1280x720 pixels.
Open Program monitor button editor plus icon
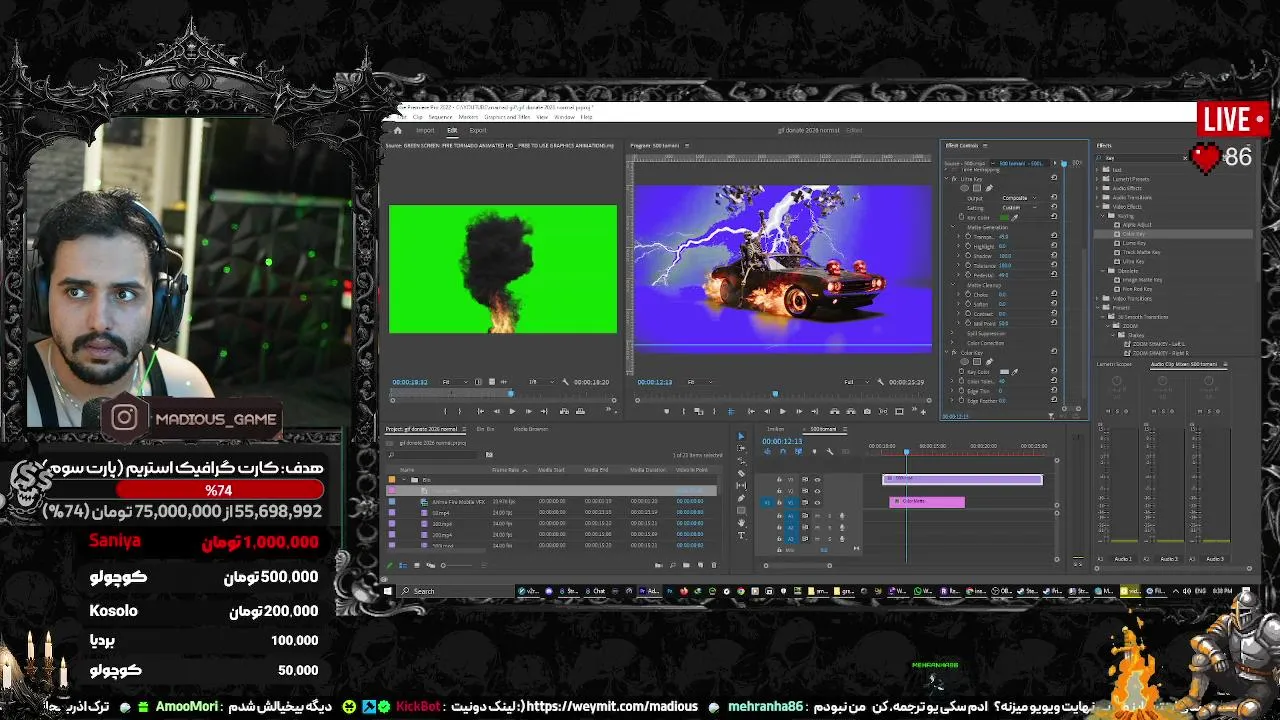coord(925,411)
